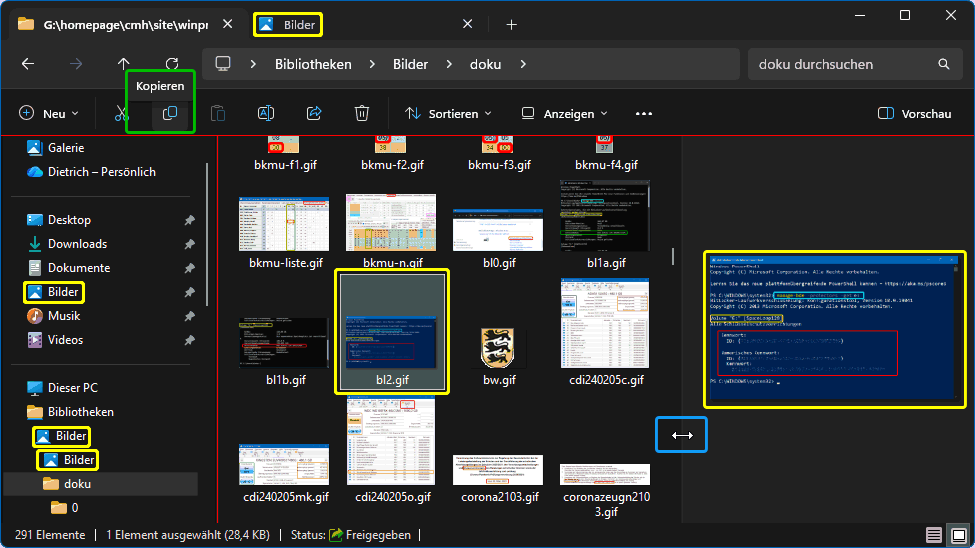
Task: Switch to details list view in status bar
Action: 933,535
